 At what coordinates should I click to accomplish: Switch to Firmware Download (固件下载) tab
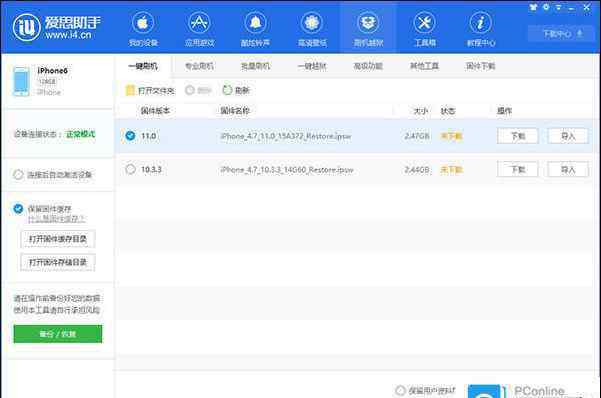tap(481, 66)
